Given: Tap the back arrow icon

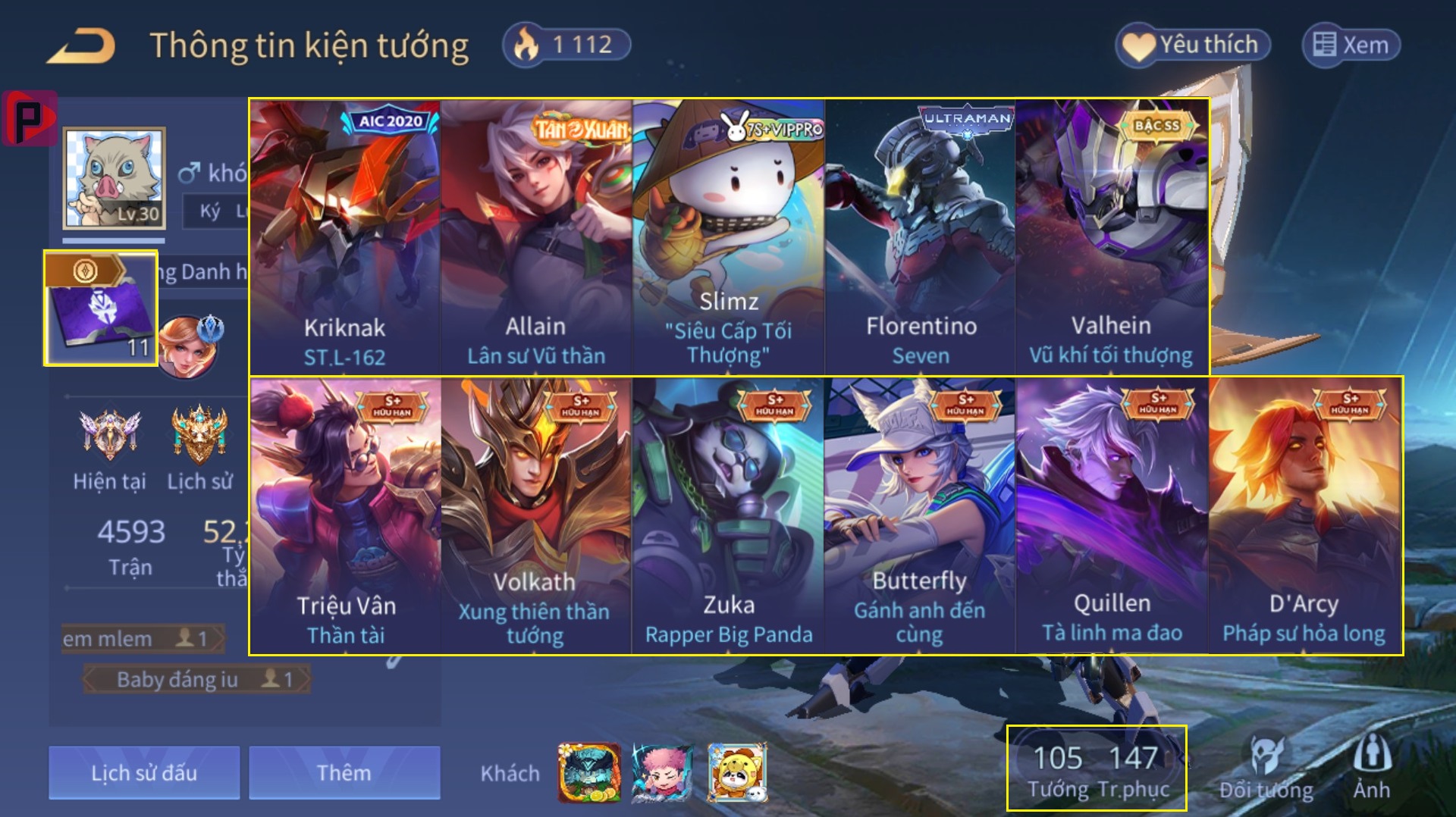Looking at the screenshot, I should tap(80, 45).
